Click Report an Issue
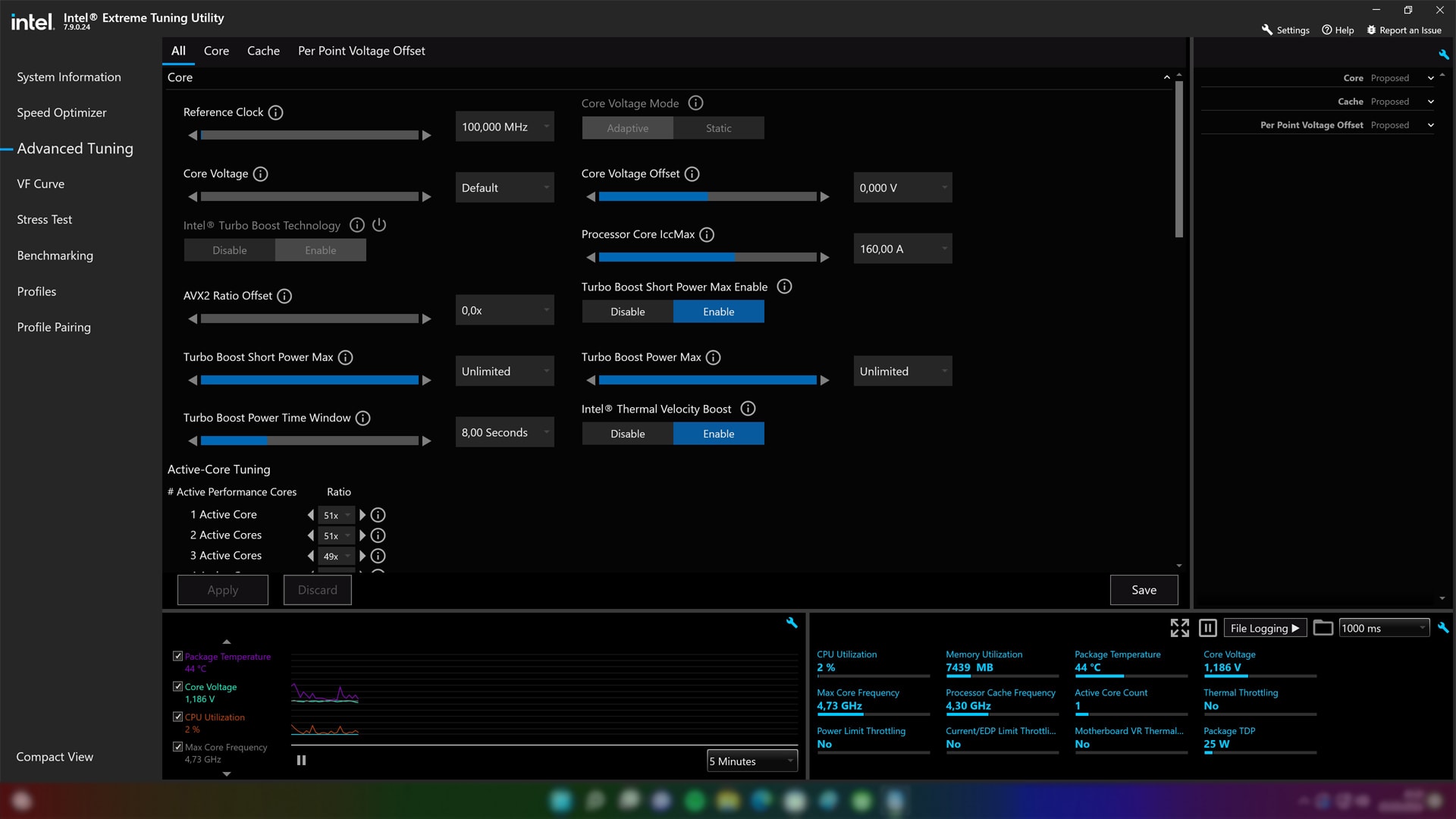This screenshot has width=1456, height=819. [1404, 30]
